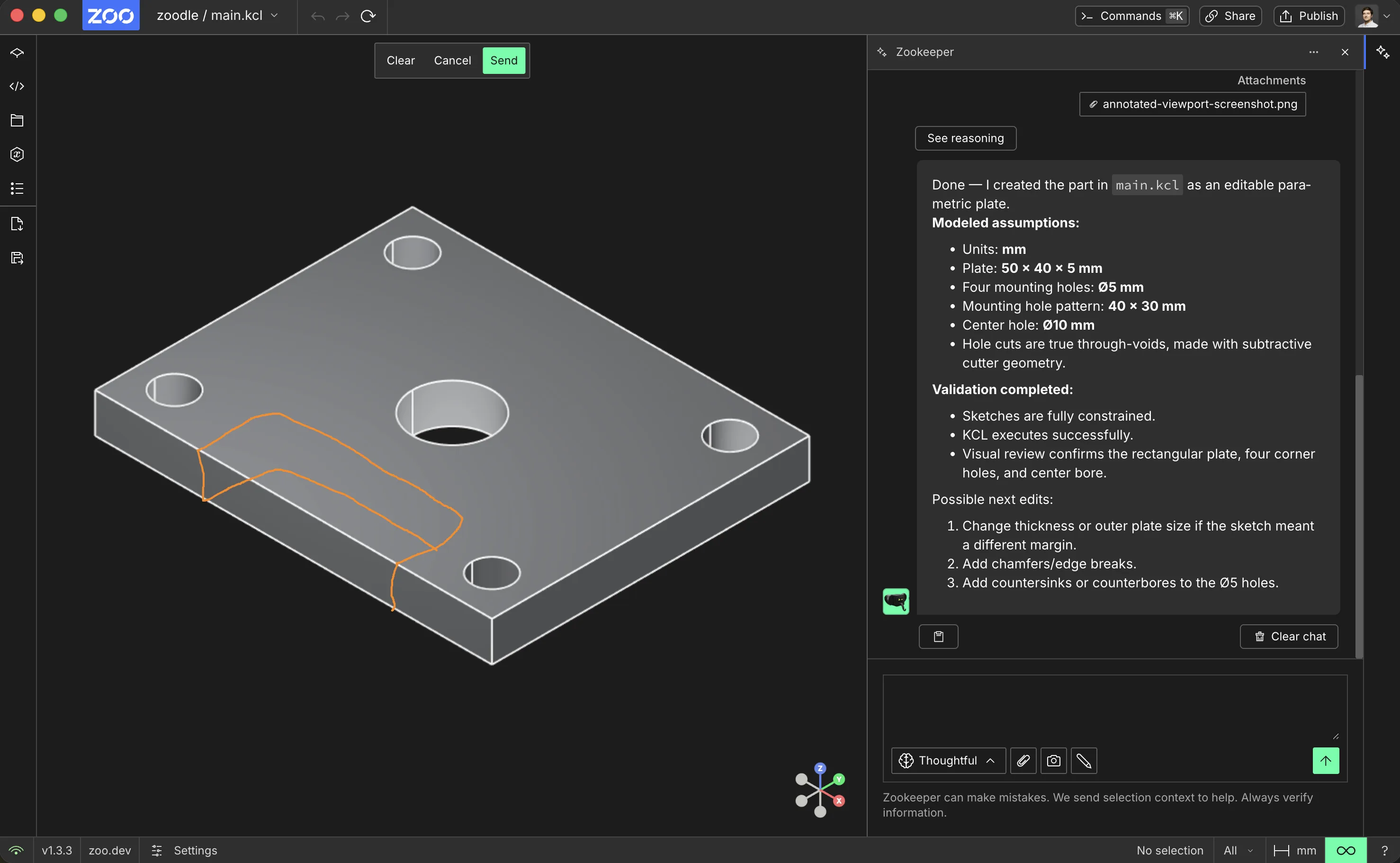
Task: Click the X axis on the view gizmo
Action: (839, 801)
